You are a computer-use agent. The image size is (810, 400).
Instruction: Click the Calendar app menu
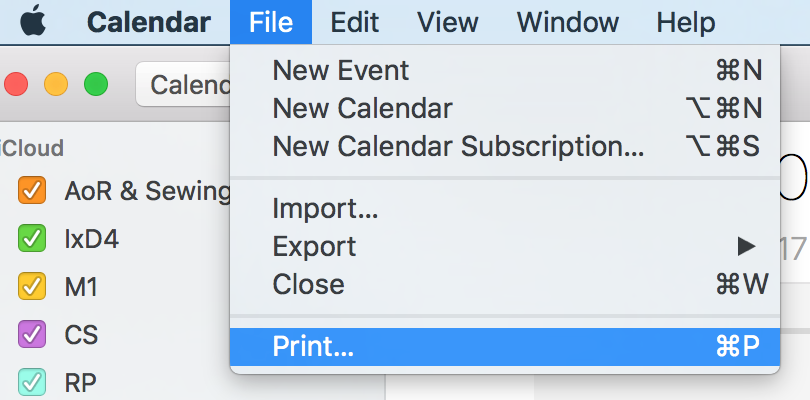(149, 21)
